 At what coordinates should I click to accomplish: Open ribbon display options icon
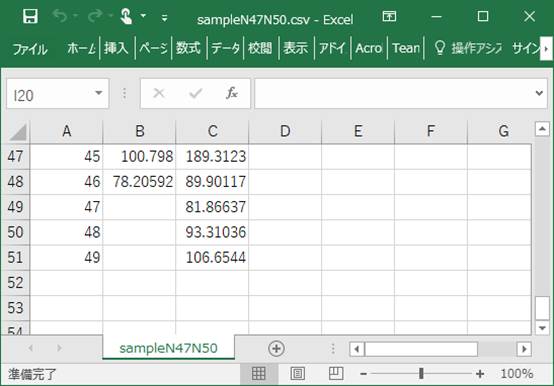pyautogui.click(x=389, y=16)
